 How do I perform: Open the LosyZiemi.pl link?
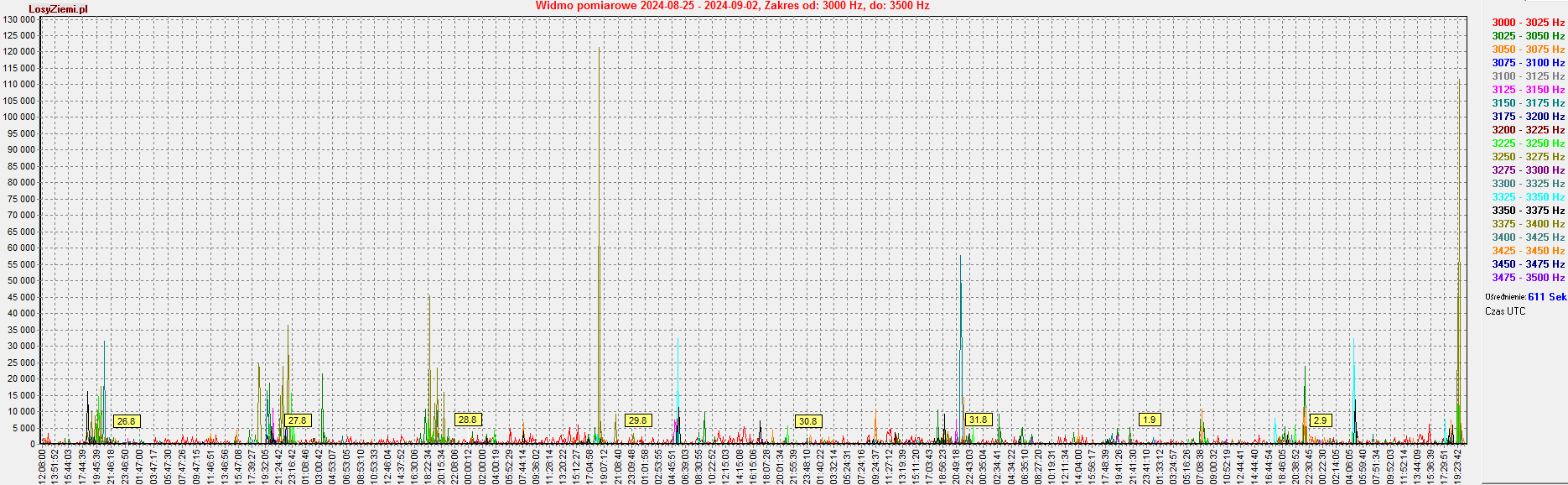point(58,9)
